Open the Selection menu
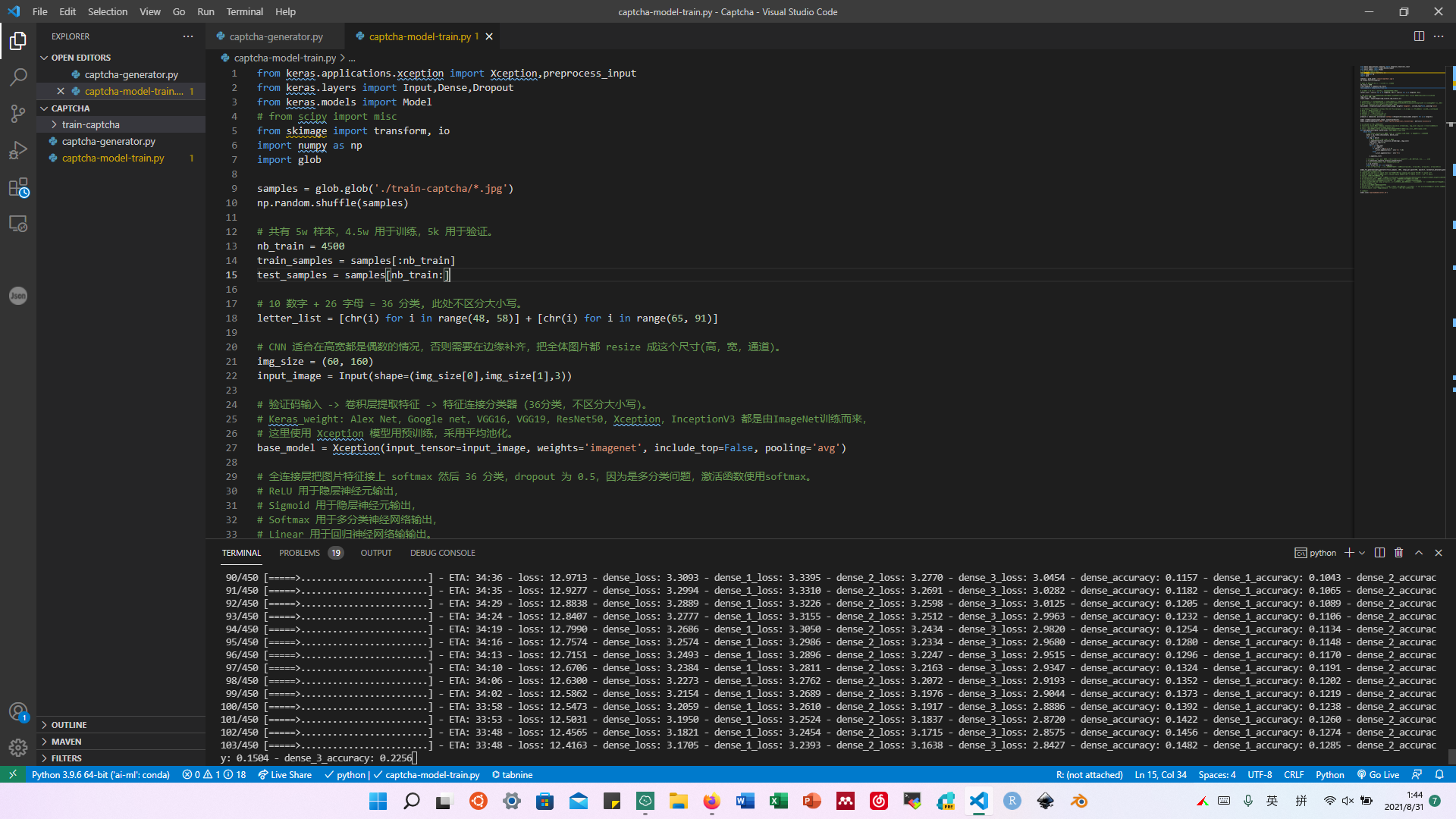Image resolution: width=1456 pixels, height=819 pixels. 107,11
